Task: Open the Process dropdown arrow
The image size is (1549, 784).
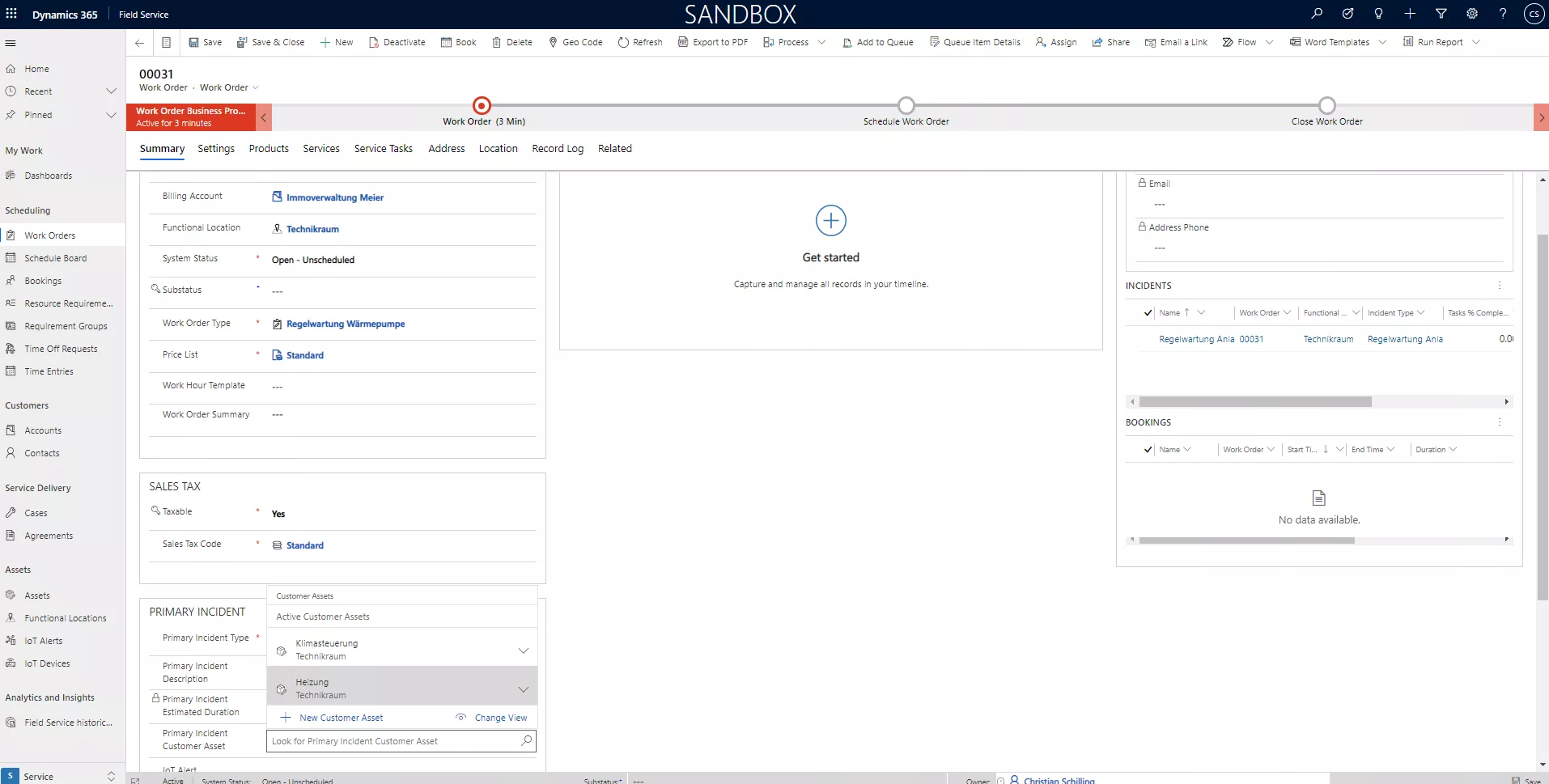Action: 822,42
